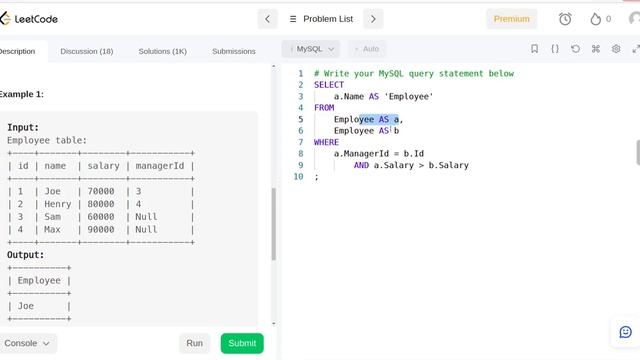Click 'Max' in the Employee table
This screenshot has width=640, height=360.
click(52, 229)
